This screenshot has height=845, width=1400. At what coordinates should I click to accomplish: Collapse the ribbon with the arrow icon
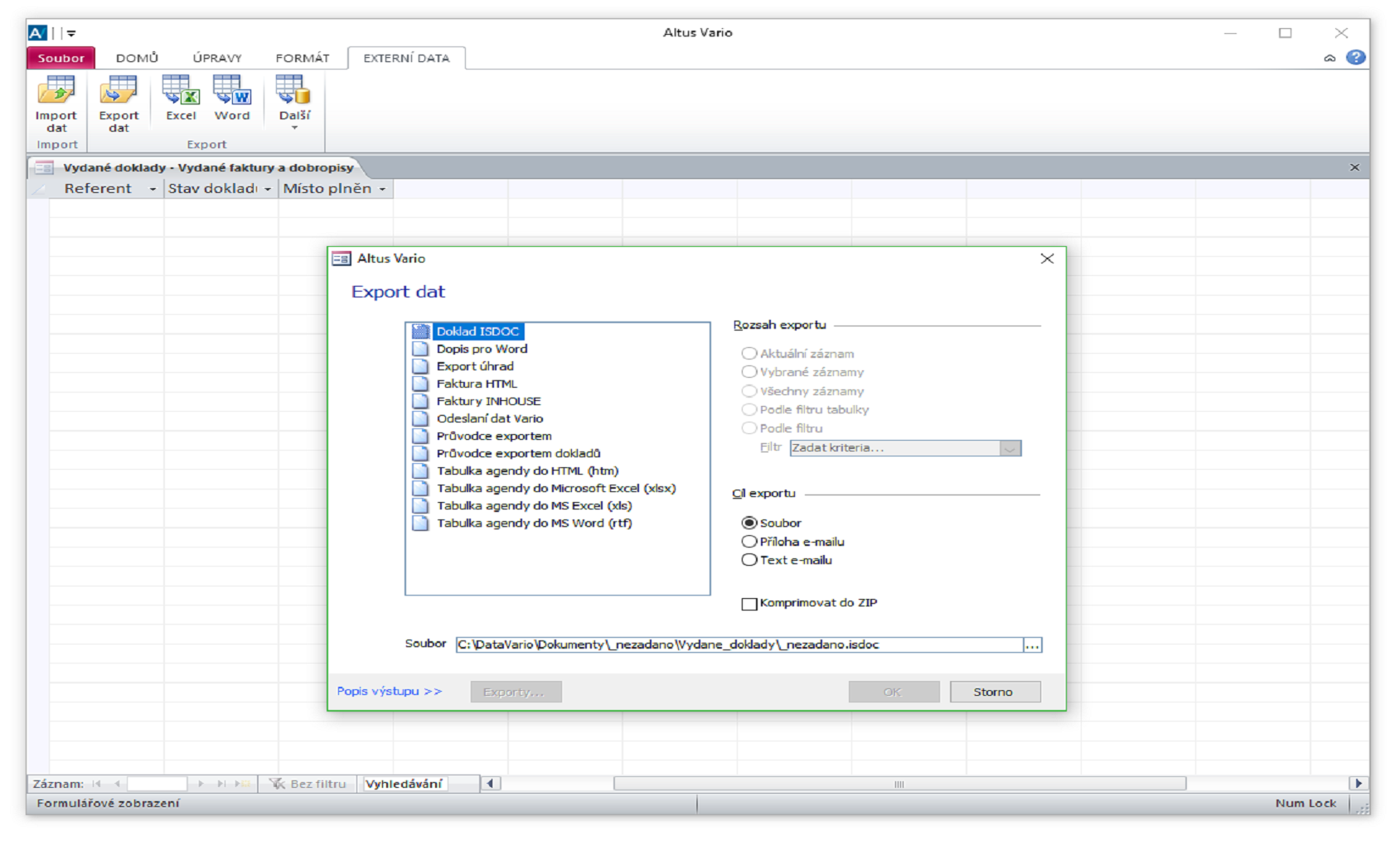click(x=1330, y=58)
